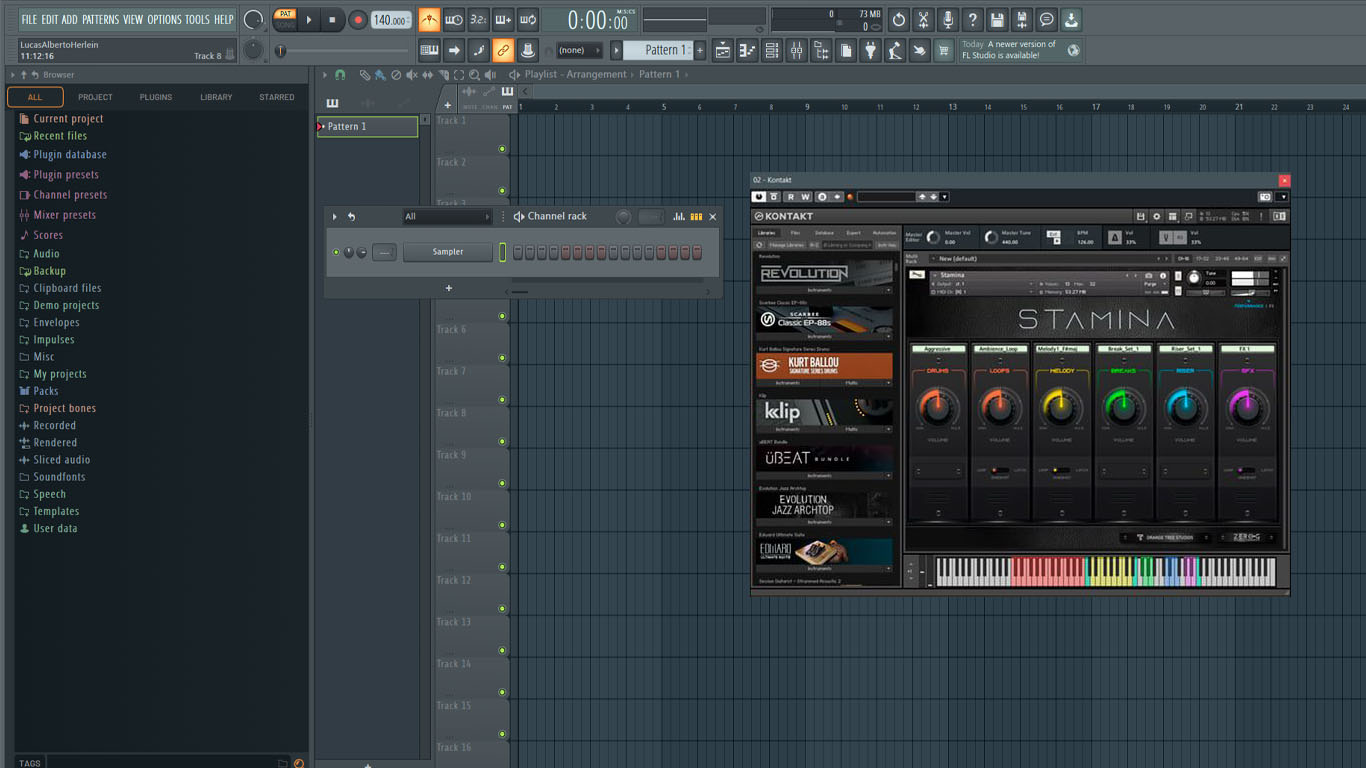The height and width of the screenshot is (768, 1366).
Task: Toggle the record button in transport
Action: point(358,19)
